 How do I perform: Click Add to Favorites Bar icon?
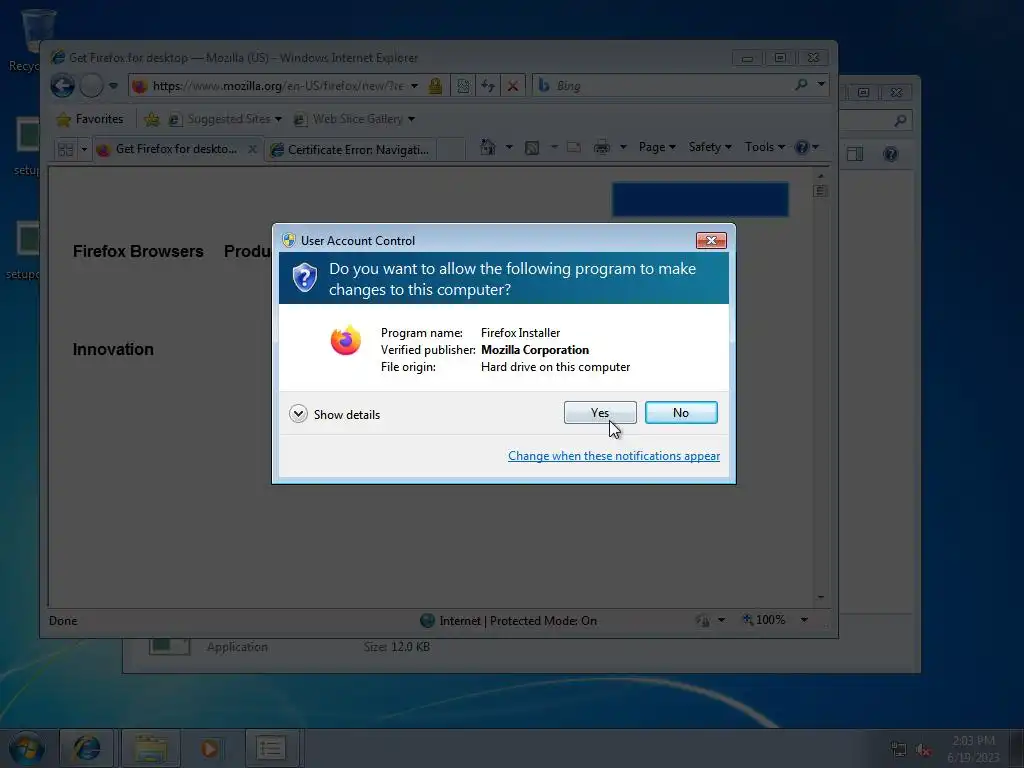(x=152, y=119)
